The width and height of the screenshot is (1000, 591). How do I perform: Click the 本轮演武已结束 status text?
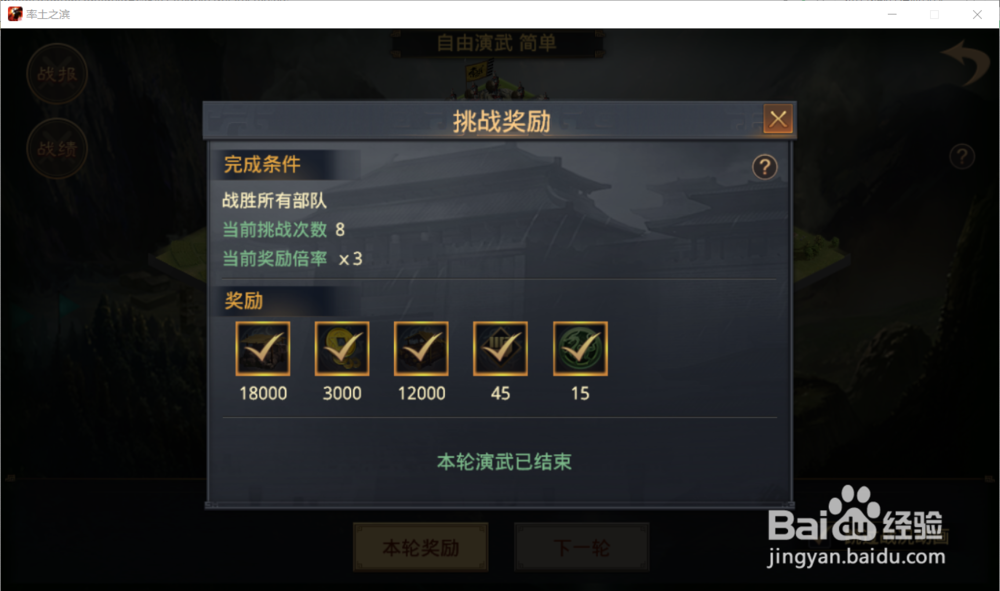click(x=504, y=462)
